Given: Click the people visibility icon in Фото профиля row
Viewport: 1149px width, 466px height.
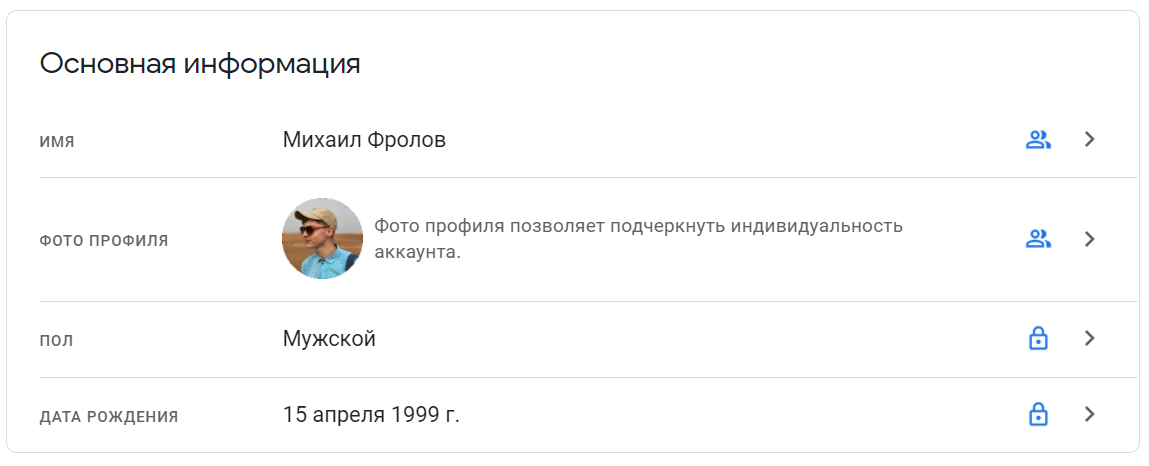Looking at the screenshot, I should tap(1038, 239).
